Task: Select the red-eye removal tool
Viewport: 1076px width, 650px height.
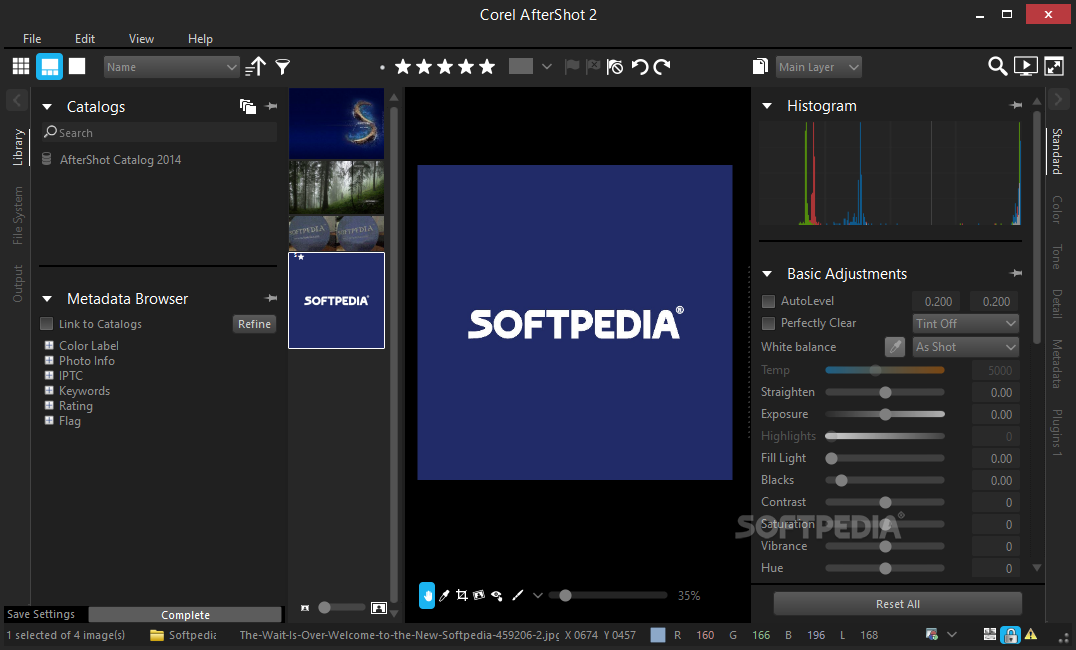Action: click(497, 595)
